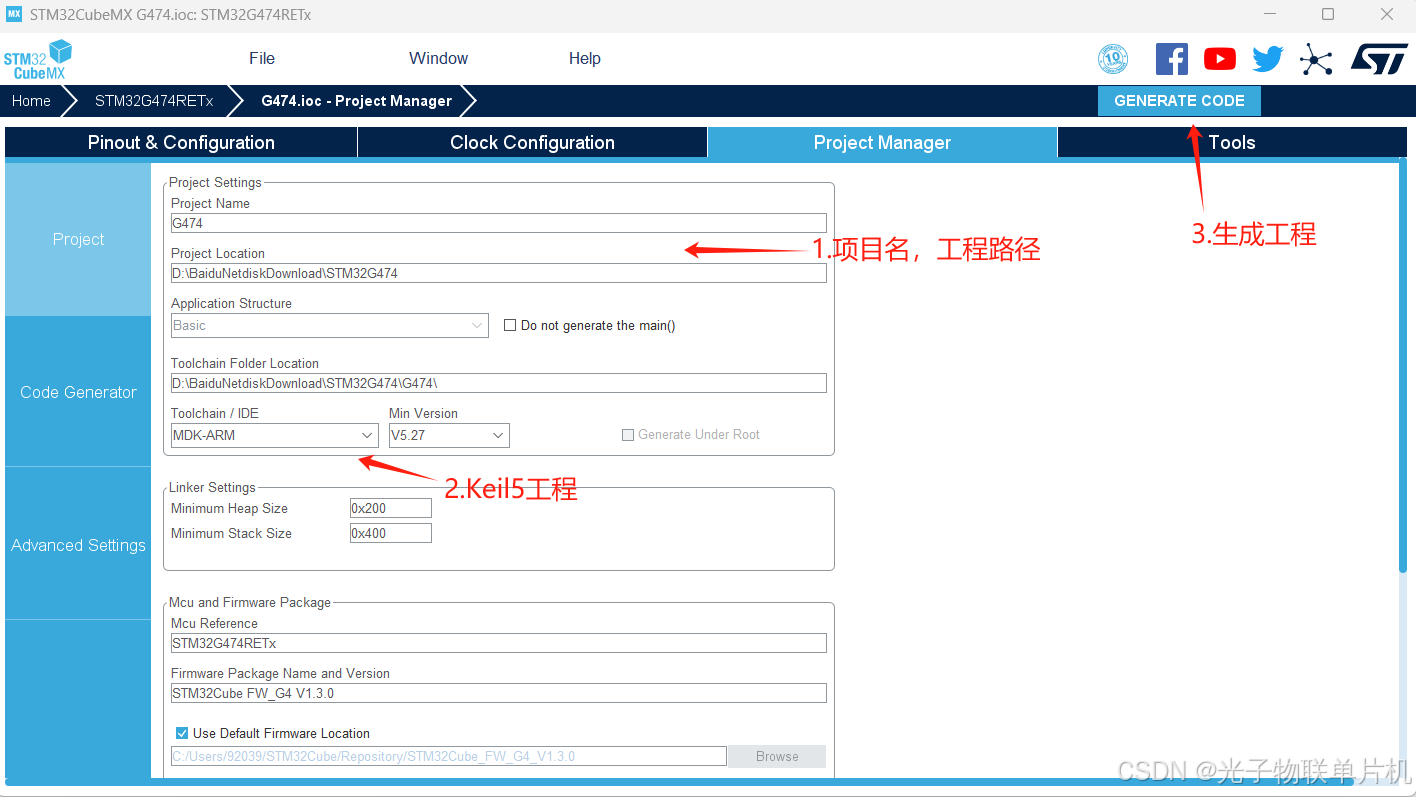Click the Project Location field

(x=499, y=273)
